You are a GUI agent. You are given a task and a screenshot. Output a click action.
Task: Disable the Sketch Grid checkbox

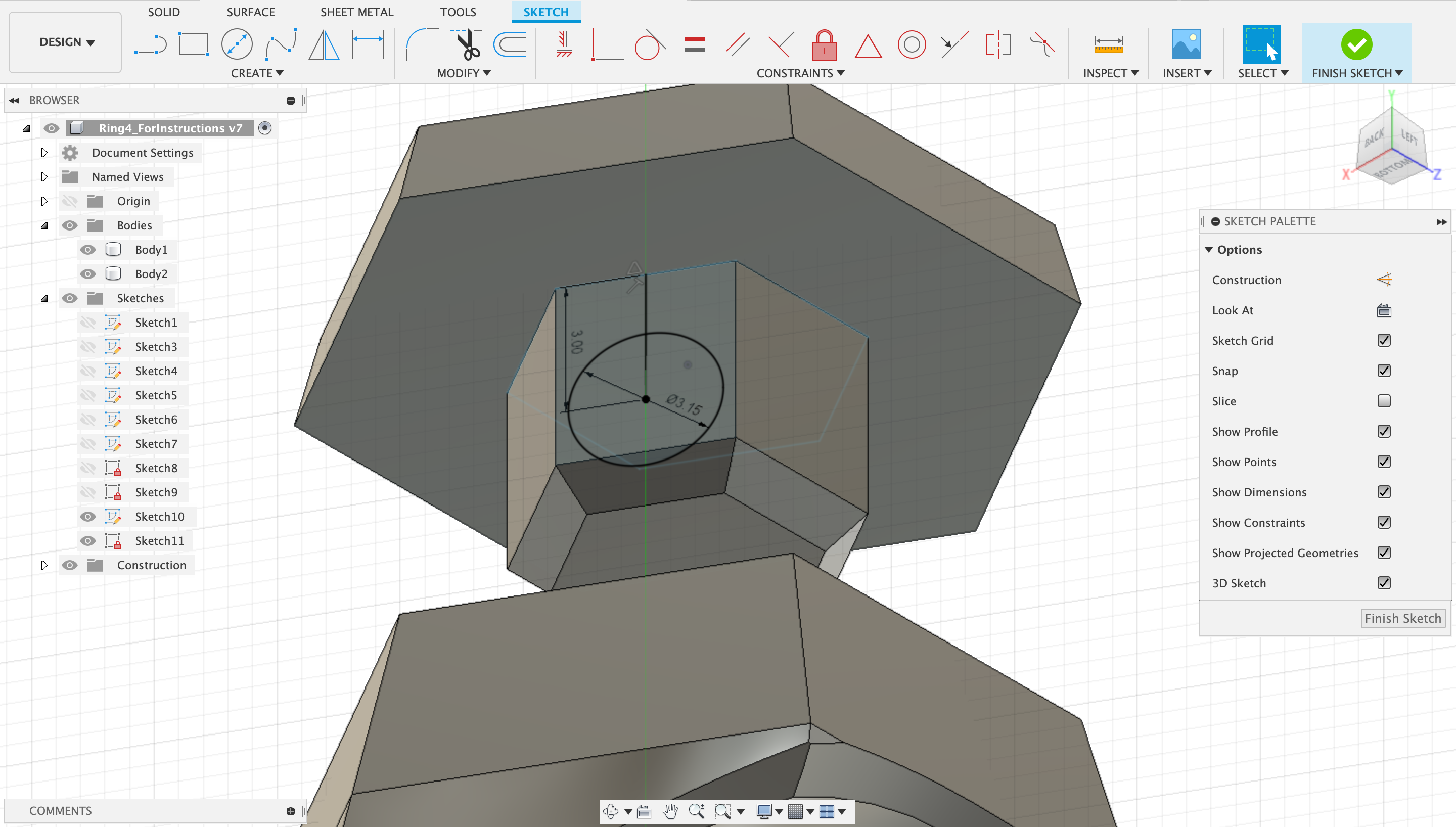click(x=1383, y=340)
